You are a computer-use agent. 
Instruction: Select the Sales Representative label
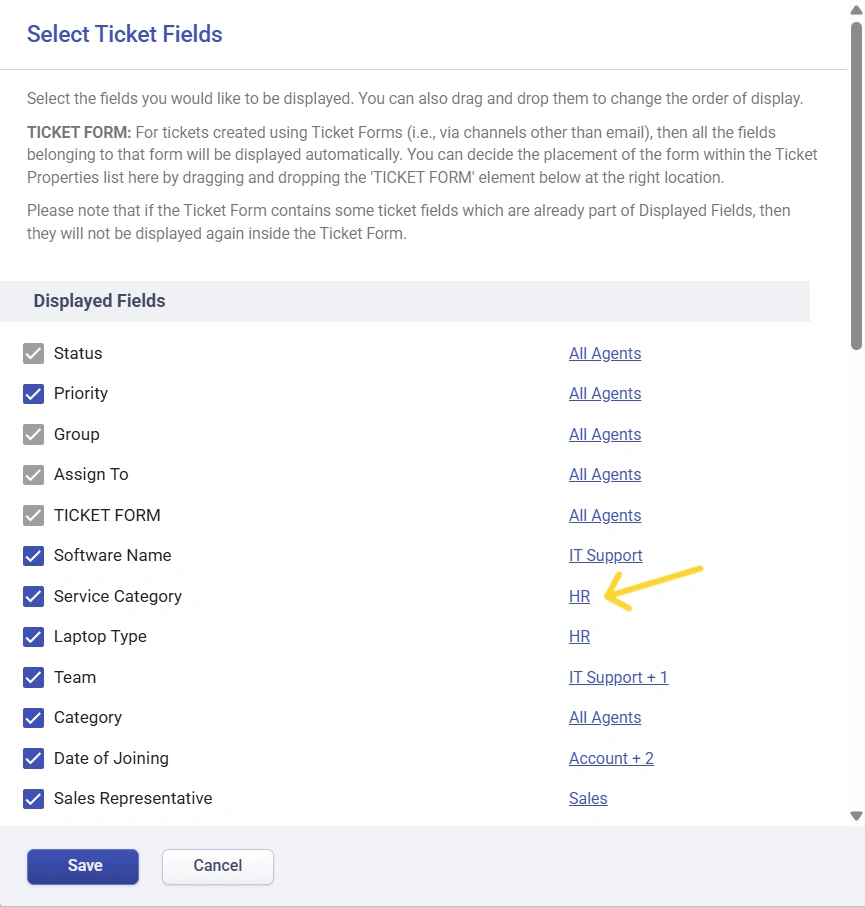tap(133, 798)
